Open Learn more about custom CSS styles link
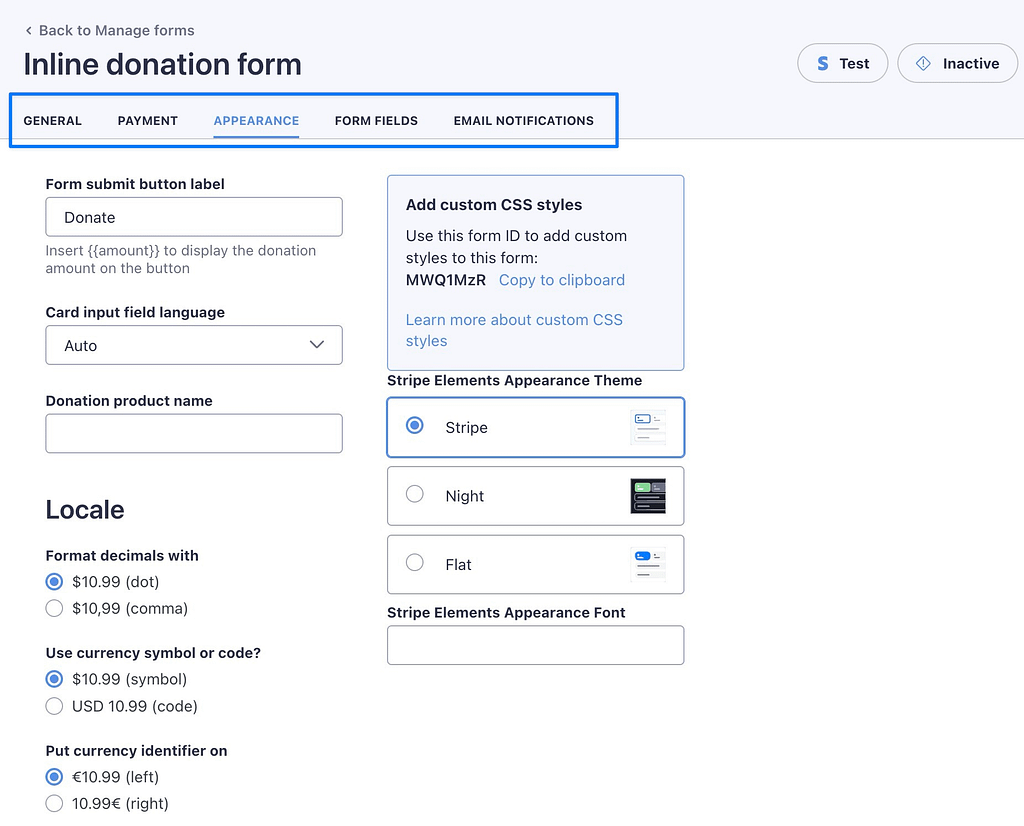The height and width of the screenshot is (826, 1024). click(514, 330)
